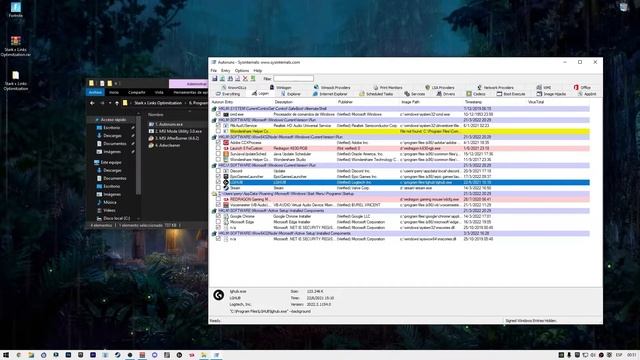This screenshot has width=640, height=360.
Task: Enable the Discord entry checkbox
Action: 218,171
